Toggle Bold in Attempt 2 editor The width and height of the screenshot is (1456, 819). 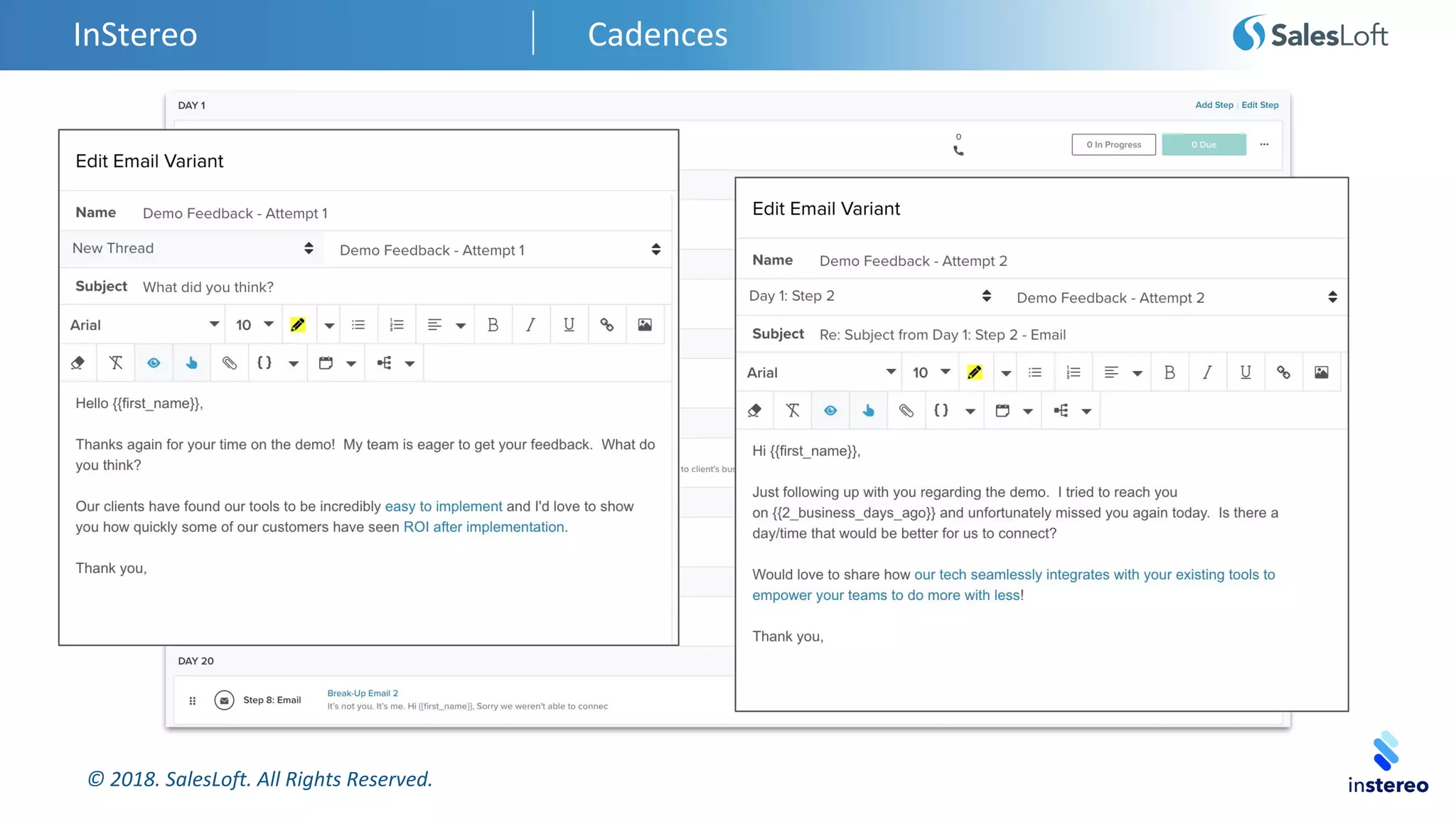point(1169,373)
